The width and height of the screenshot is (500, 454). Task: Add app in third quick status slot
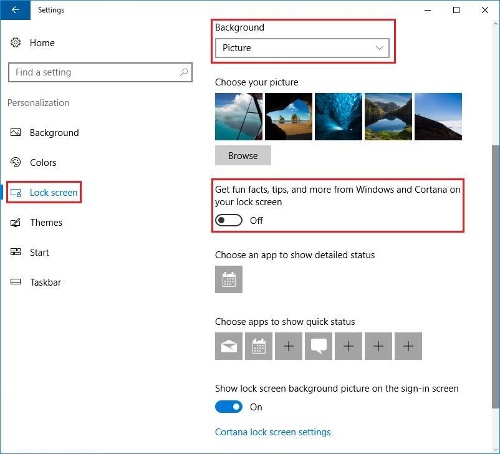[x=289, y=346]
